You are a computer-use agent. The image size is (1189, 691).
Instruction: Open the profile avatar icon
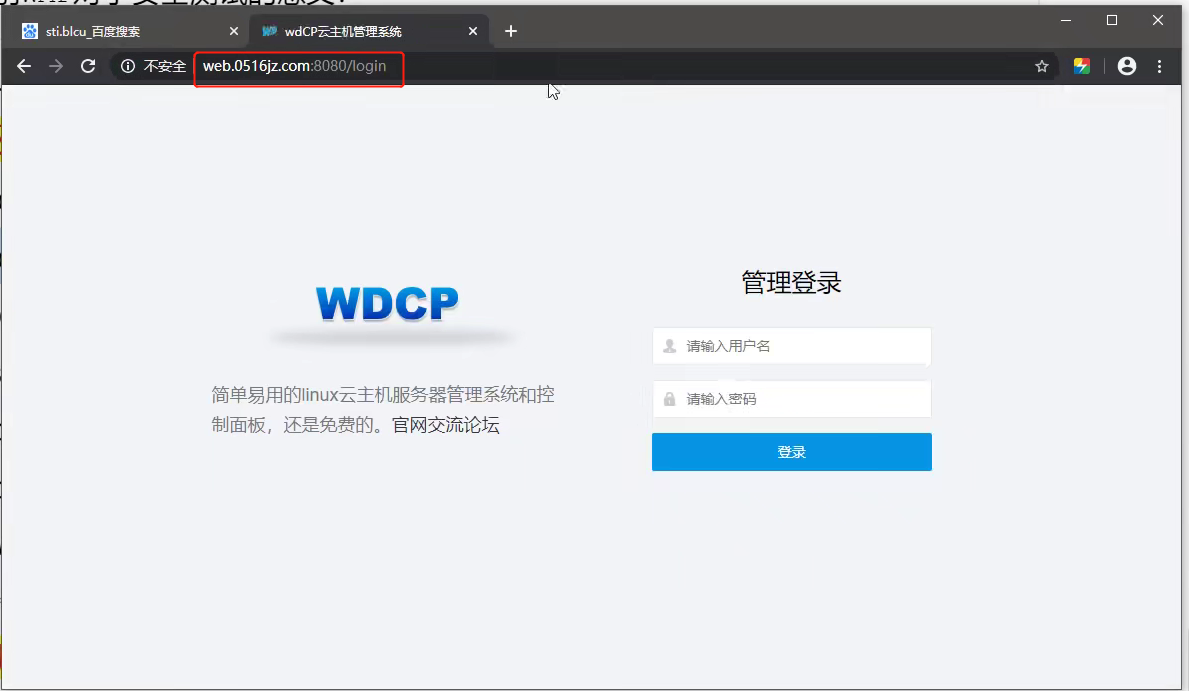point(1127,66)
